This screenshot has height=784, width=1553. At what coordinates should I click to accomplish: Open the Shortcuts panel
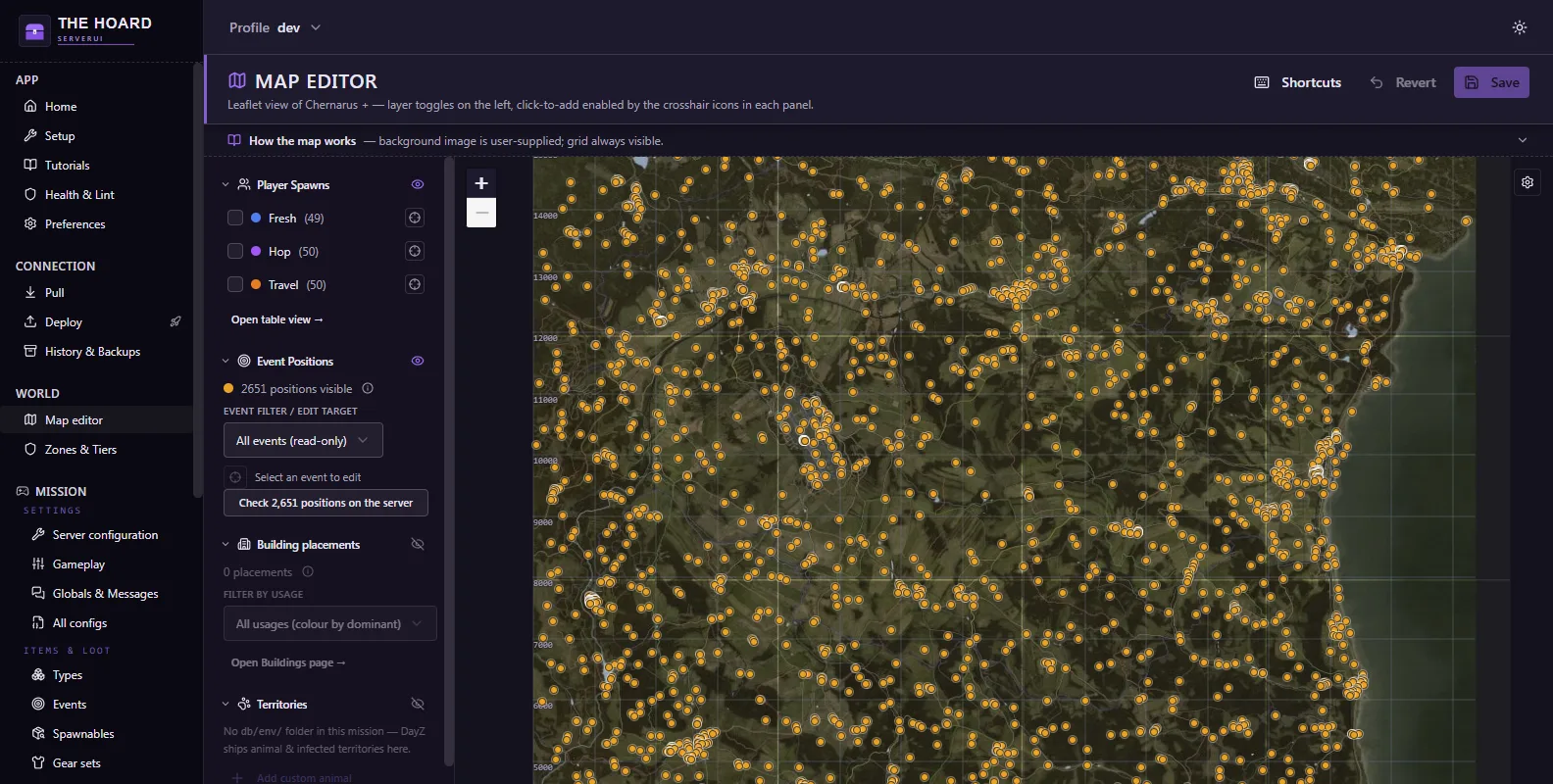pyautogui.click(x=1298, y=82)
